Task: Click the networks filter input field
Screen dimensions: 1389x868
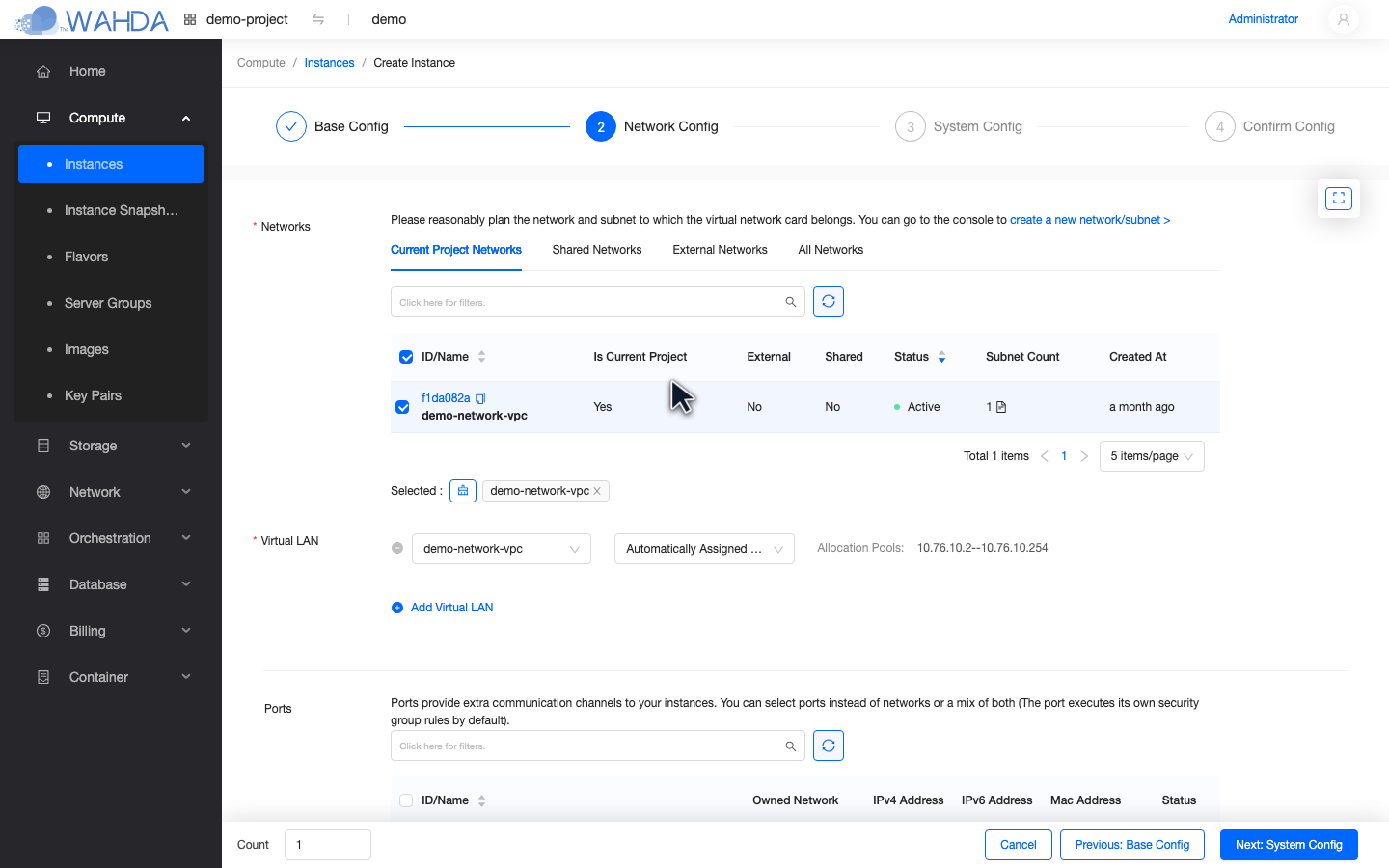Action: tap(598, 302)
